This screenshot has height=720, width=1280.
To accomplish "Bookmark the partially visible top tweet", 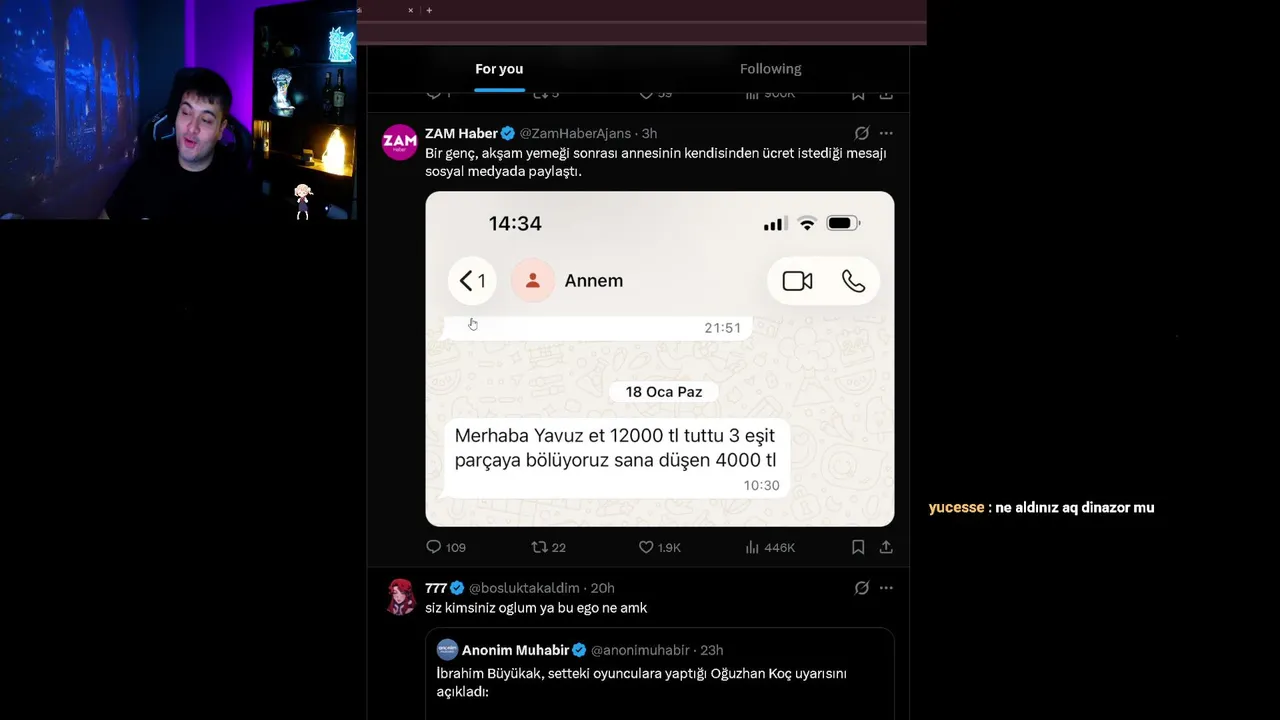I will [x=858, y=94].
